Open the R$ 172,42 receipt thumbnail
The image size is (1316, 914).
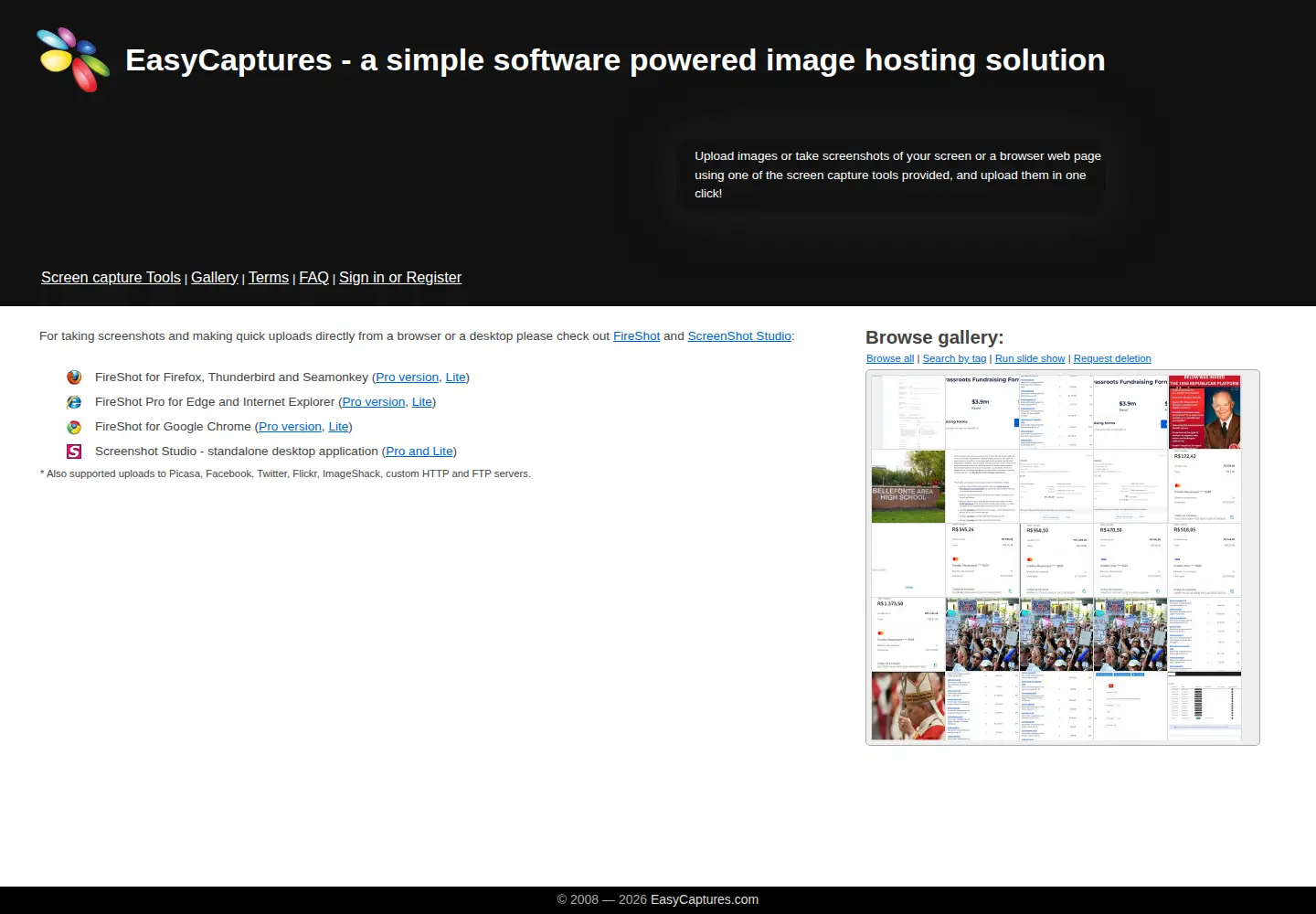coord(1205,486)
